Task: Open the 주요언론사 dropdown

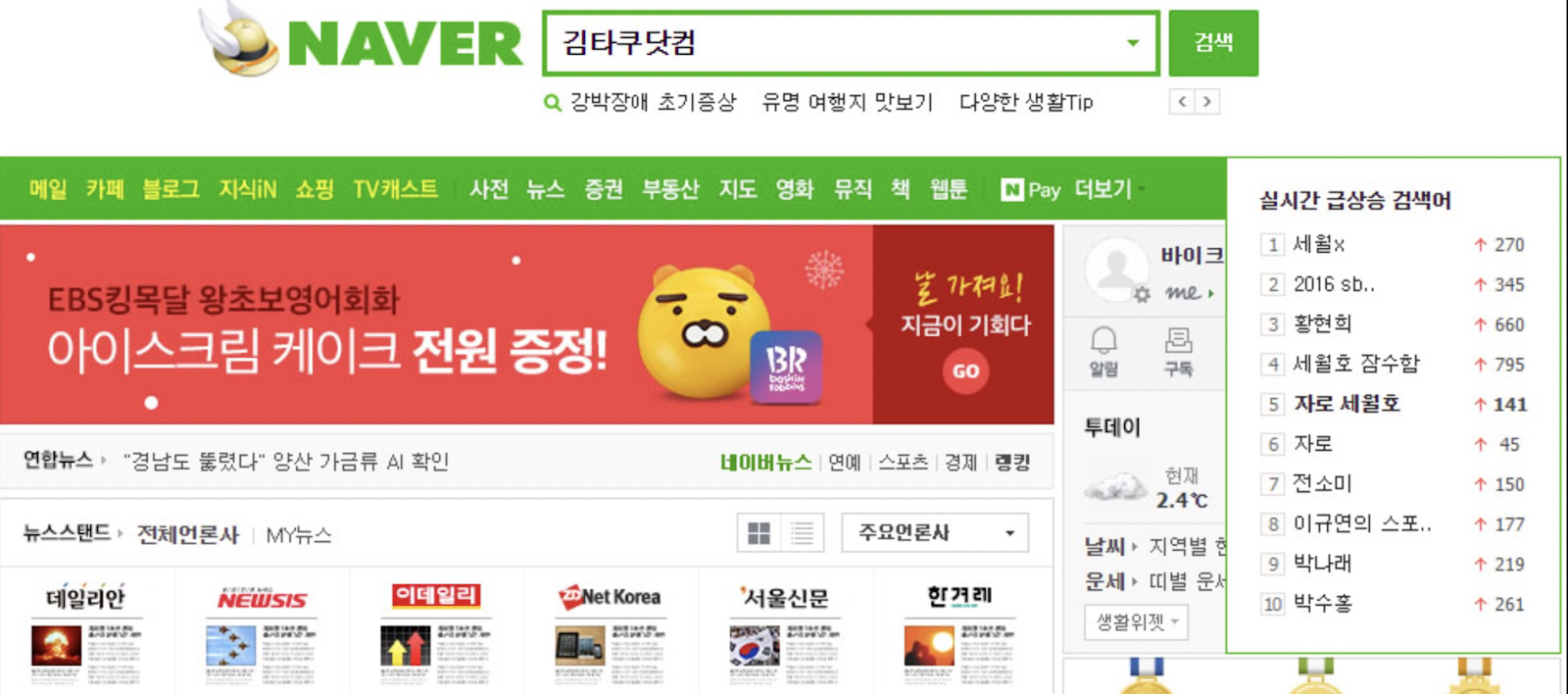Action: point(935,533)
